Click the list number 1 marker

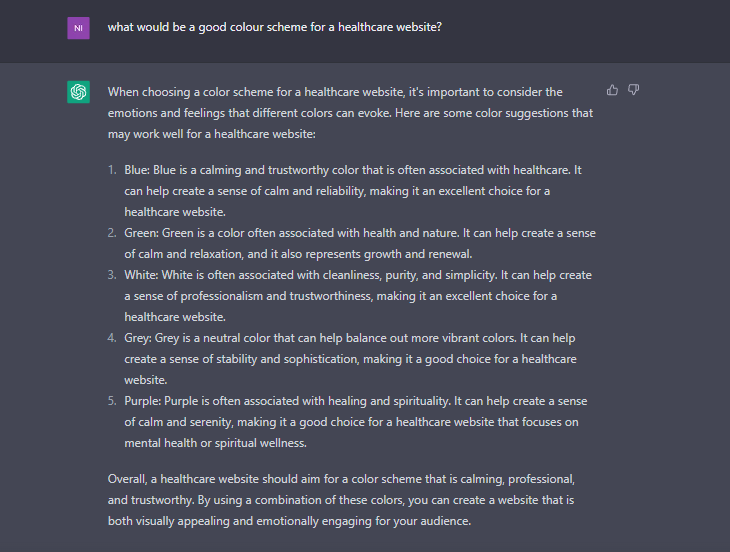click(x=112, y=170)
